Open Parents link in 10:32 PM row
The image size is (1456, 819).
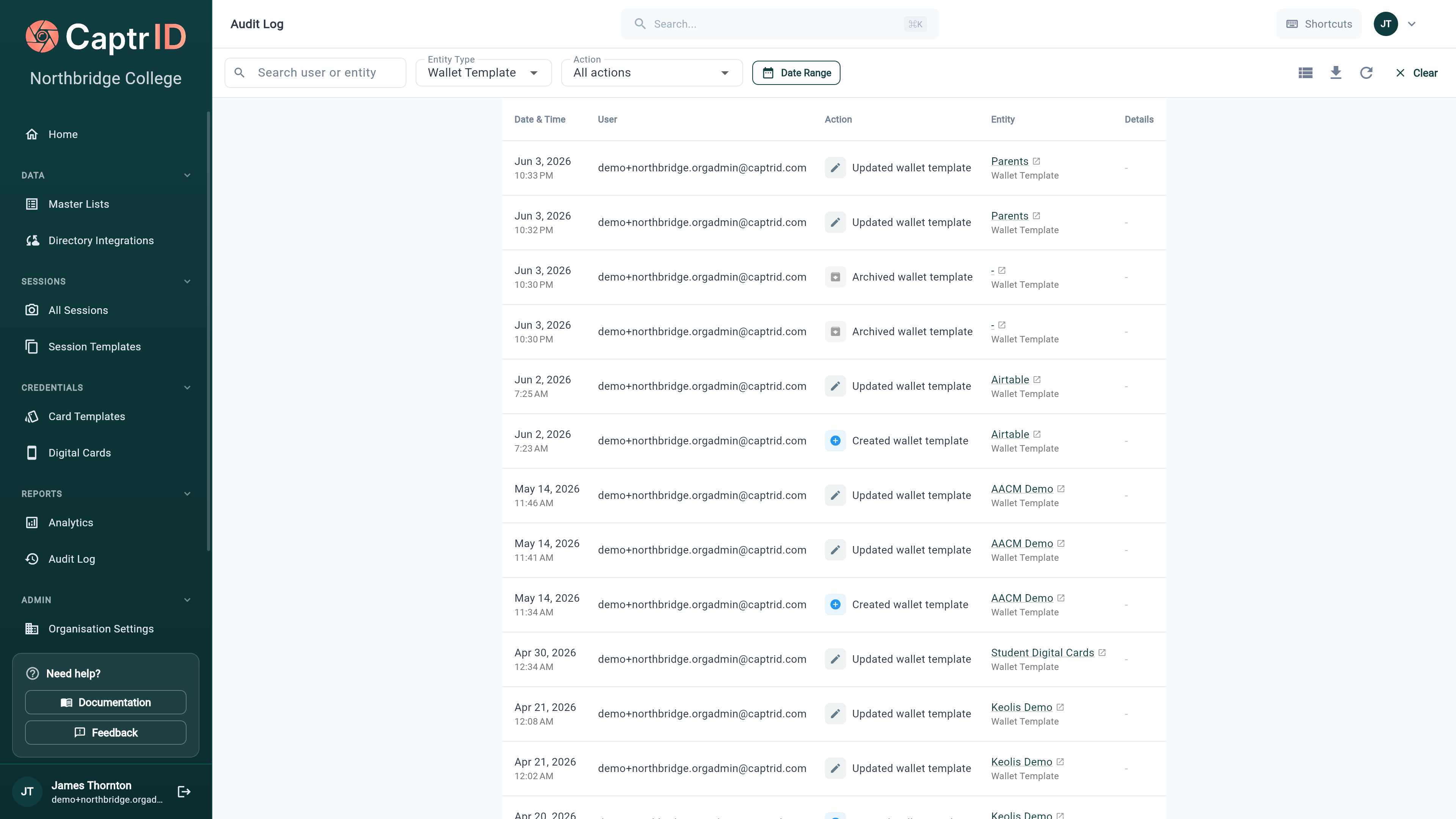[1010, 216]
